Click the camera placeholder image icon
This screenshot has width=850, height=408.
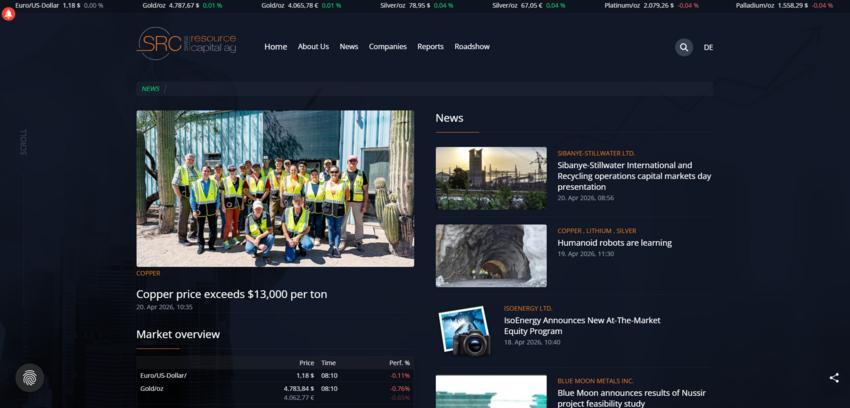point(465,331)
